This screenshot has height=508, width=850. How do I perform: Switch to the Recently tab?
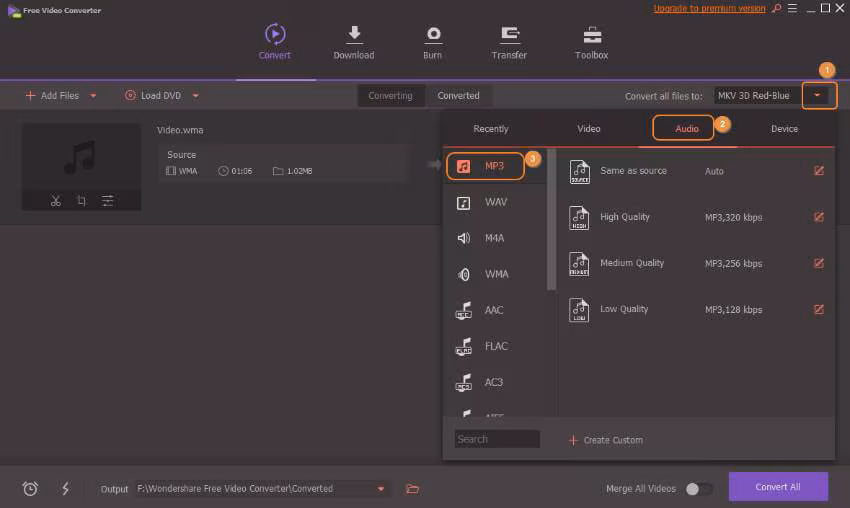coord(491,129)
